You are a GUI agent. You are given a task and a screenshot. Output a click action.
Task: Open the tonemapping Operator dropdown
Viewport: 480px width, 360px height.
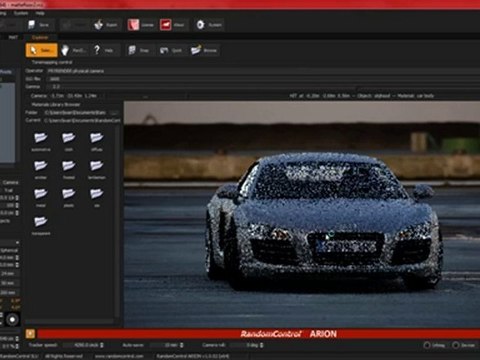[x=262, y=71]
